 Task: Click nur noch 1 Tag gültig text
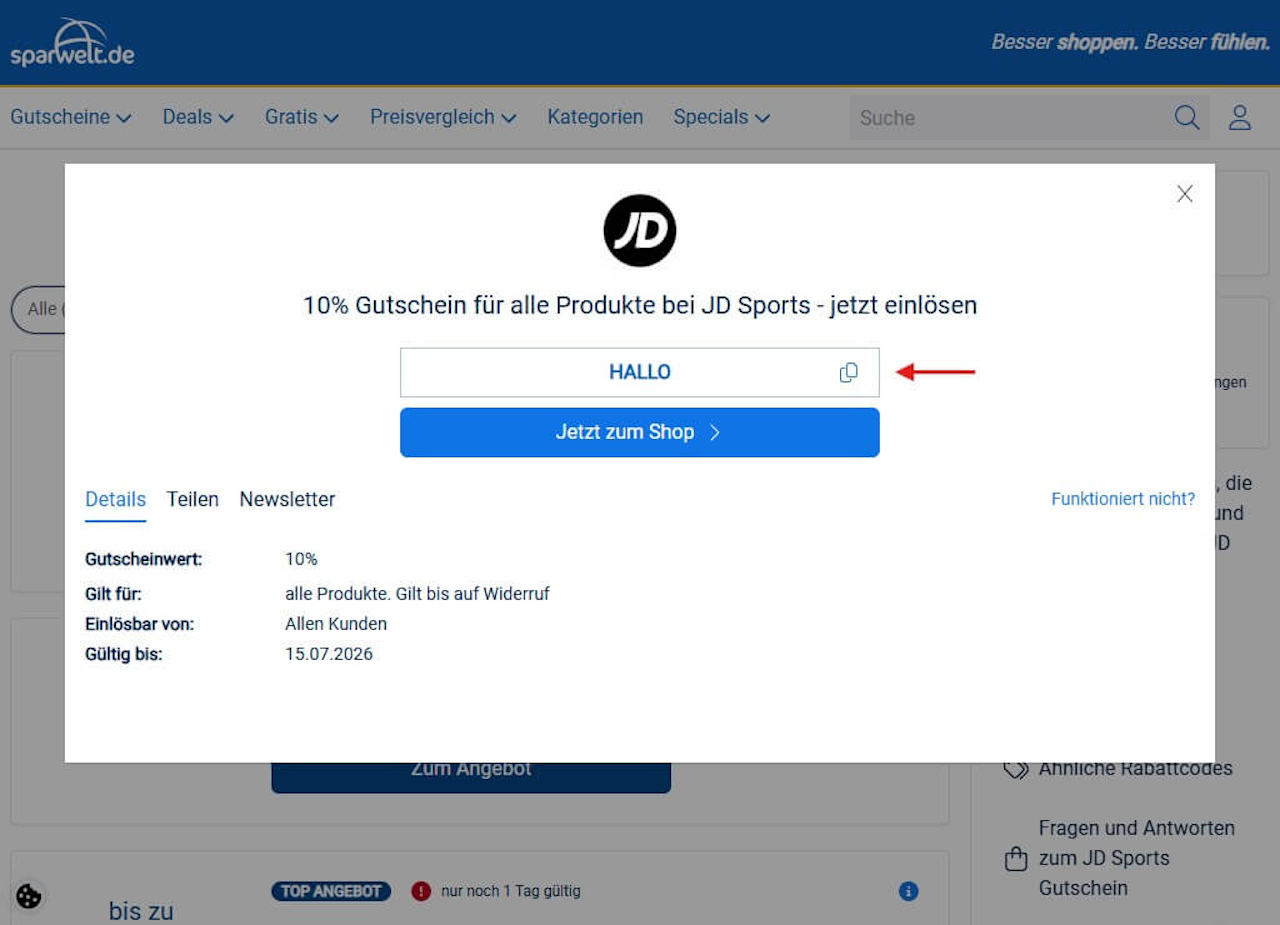pyautogui.click(x=510, y=891)
